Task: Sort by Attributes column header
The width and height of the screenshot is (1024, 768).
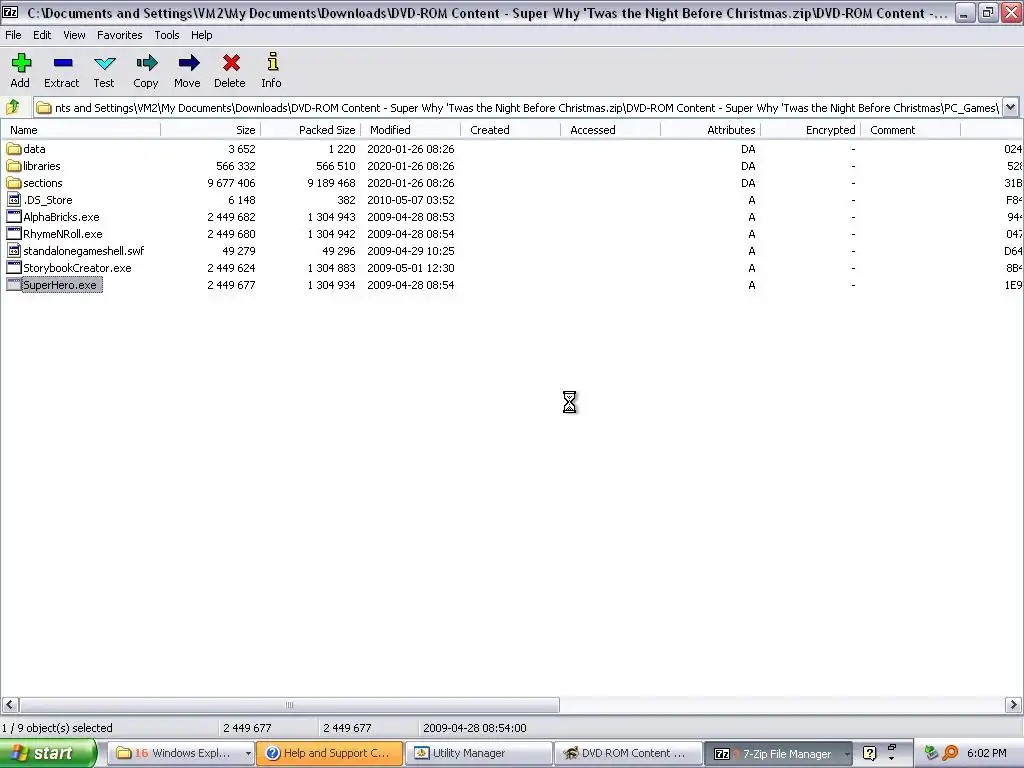Action: pos(710,130)
